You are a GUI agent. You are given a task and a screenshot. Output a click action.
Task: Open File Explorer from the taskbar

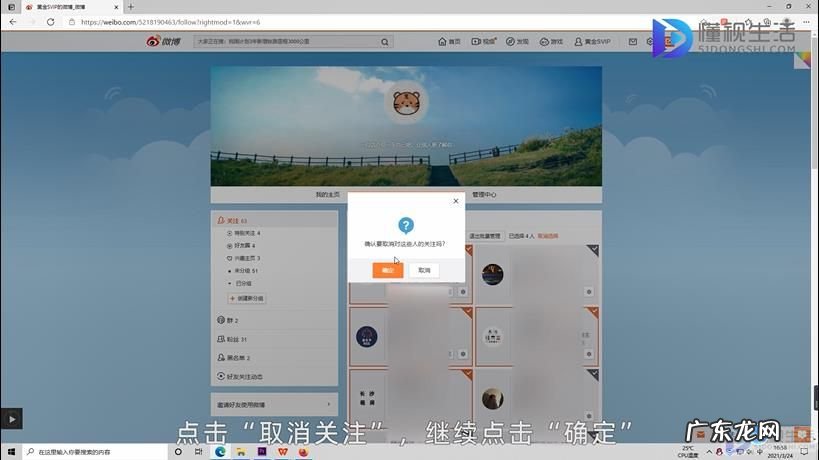[x=241, y=452]
